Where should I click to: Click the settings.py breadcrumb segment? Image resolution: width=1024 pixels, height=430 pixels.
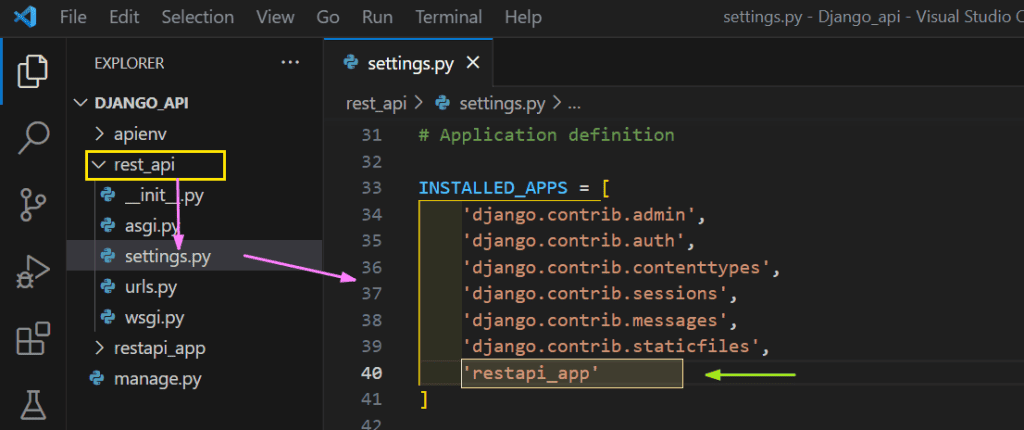click(502, 103)
